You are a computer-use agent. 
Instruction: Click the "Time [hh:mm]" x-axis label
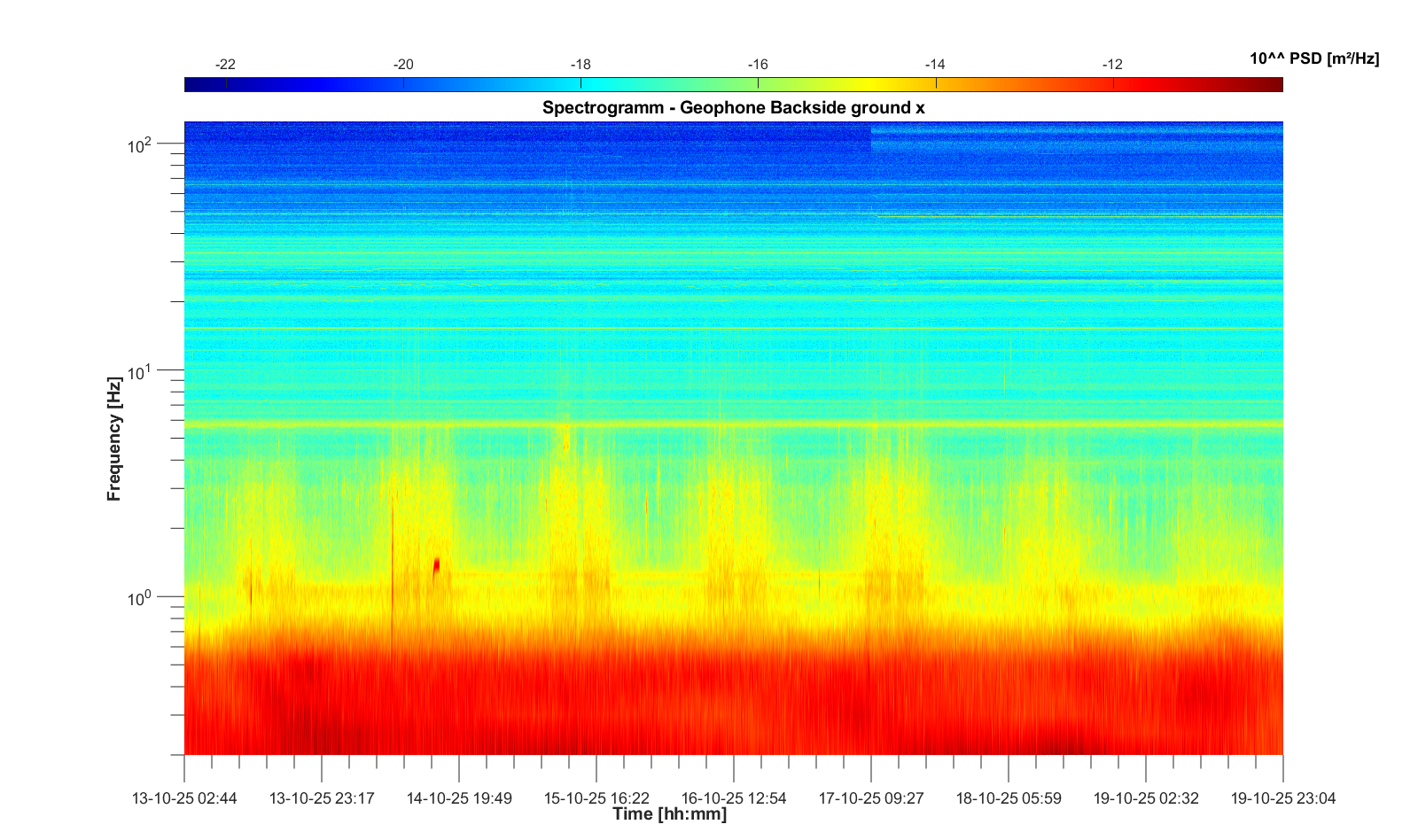[669, 813]
